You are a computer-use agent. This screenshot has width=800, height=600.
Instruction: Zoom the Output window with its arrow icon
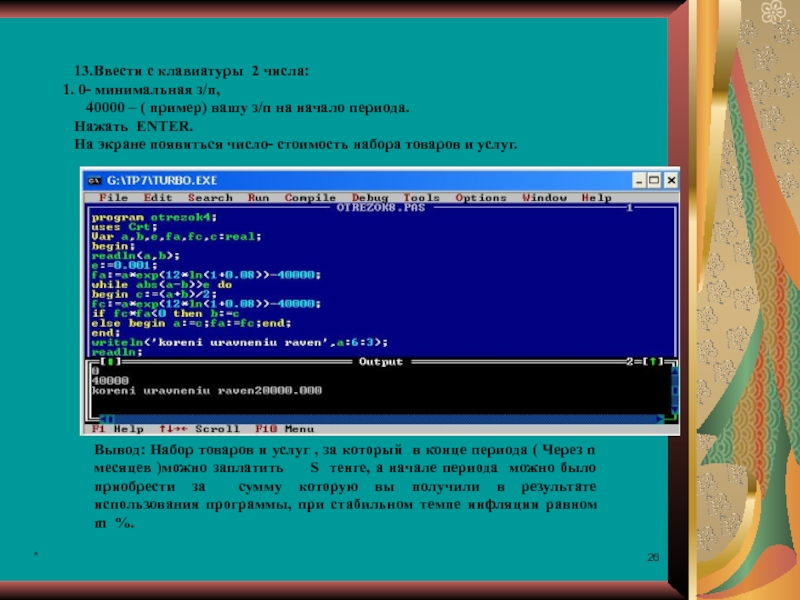[657, 360]
